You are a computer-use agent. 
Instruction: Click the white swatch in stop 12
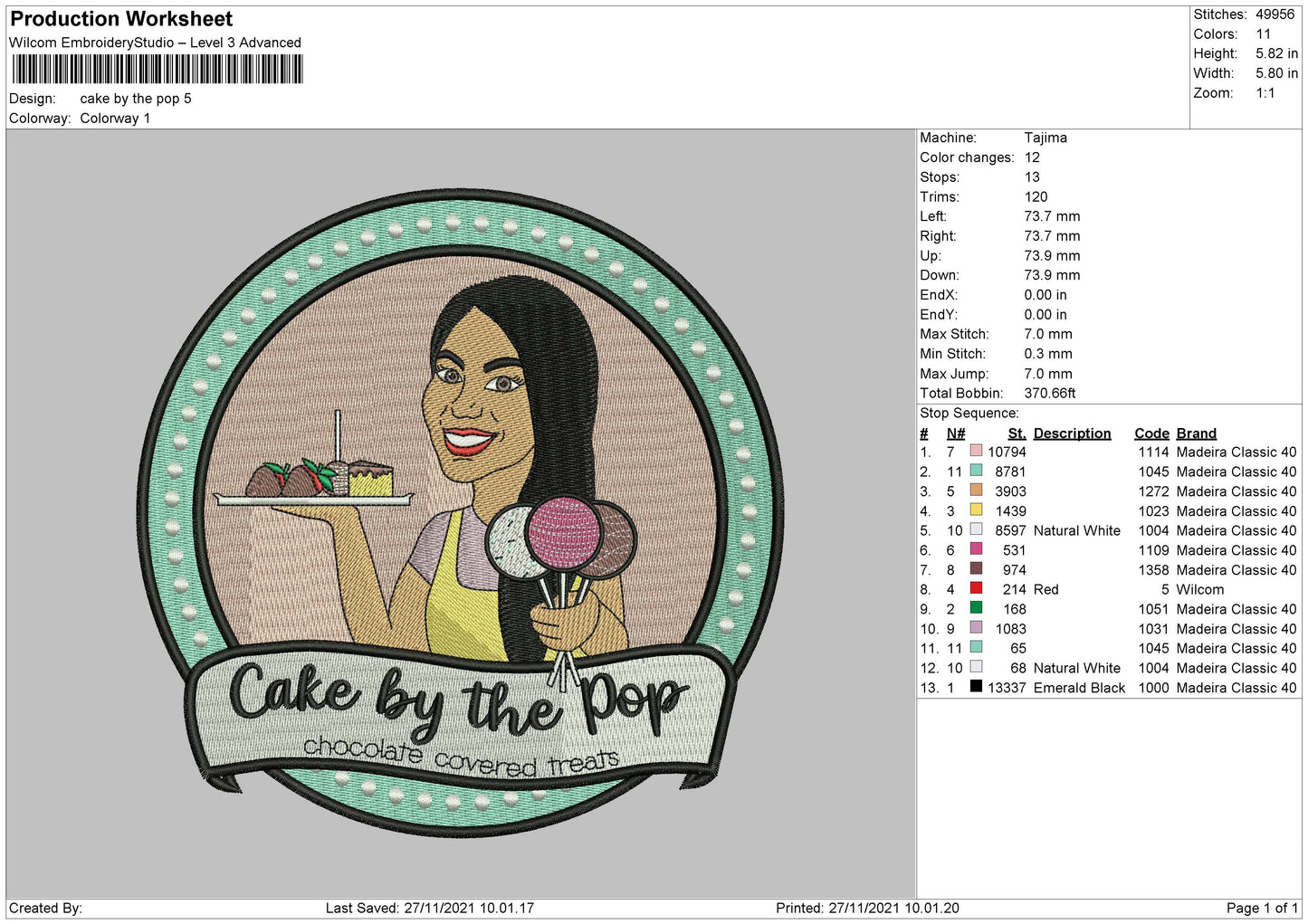pos(976,667)
